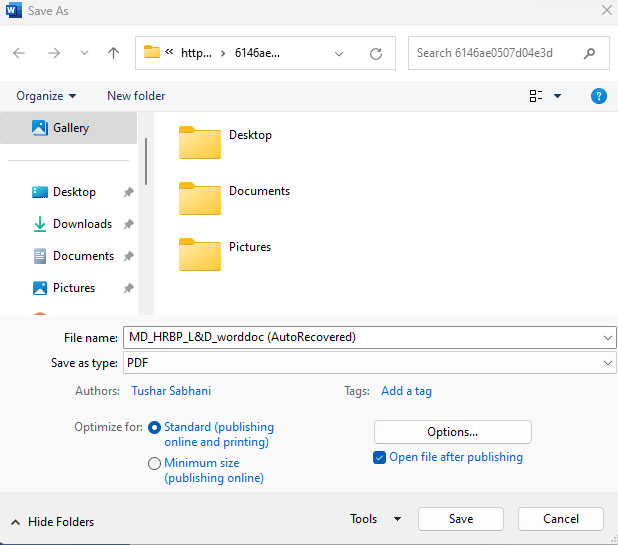Go forward using the right arrow
The image size is (618, 545).
[x=54, y=53]
